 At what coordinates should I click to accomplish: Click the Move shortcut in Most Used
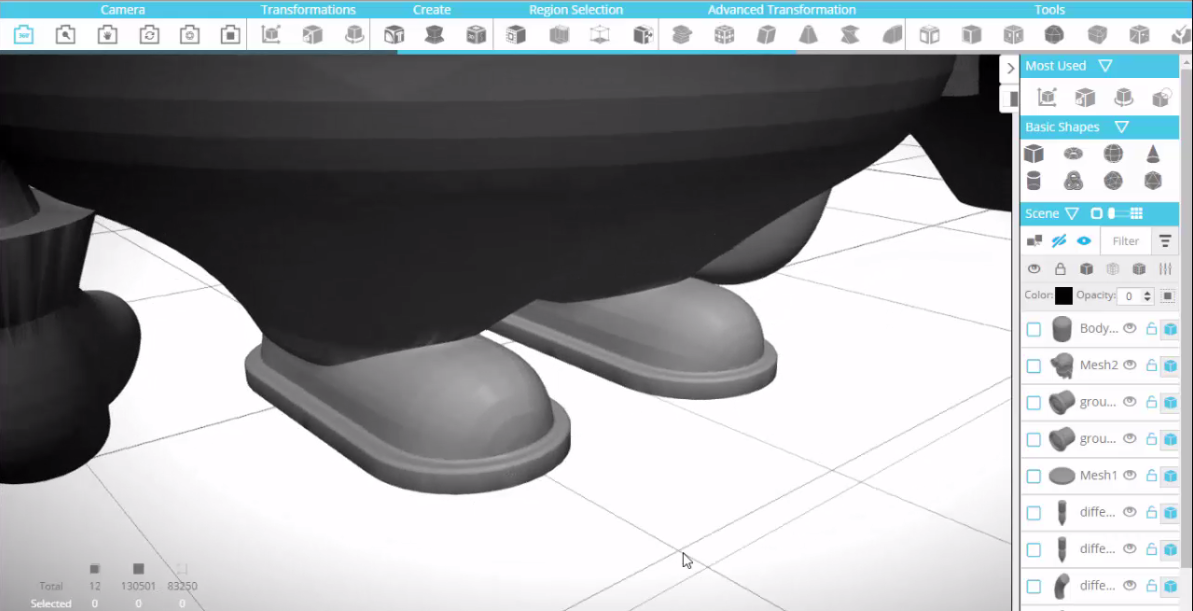click(1047, 97)
